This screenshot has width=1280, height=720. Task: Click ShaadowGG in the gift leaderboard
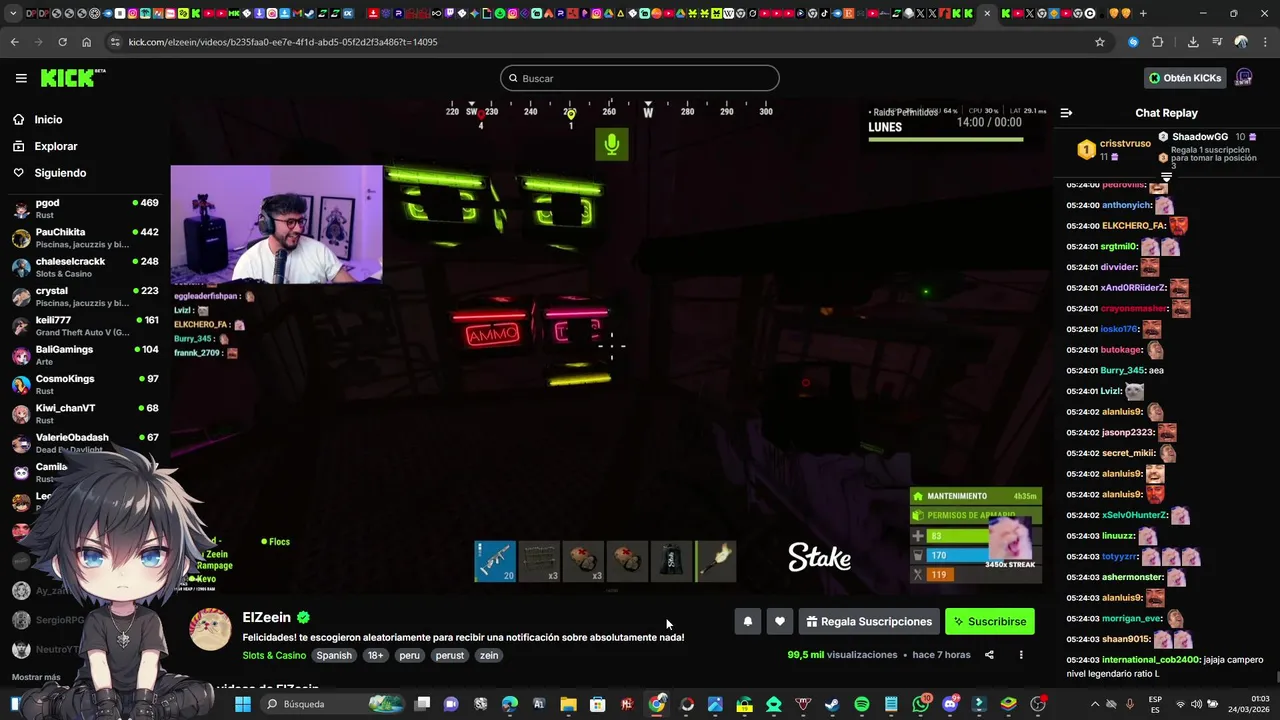[1200, 137]
